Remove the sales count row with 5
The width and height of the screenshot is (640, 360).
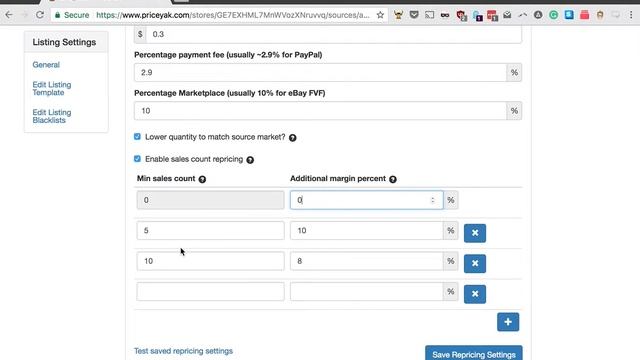[475, 233]
